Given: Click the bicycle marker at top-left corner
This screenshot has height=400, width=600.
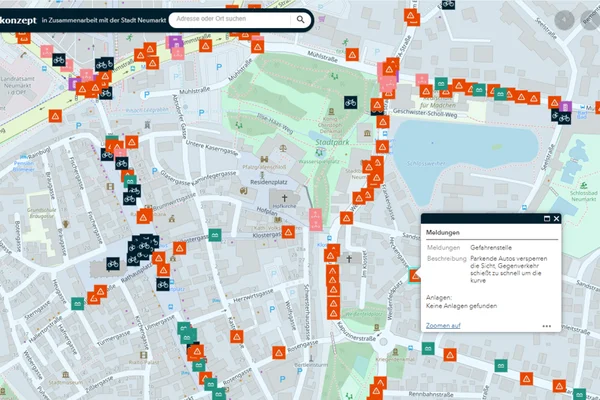Looking at the screenshot, I should tap(59, 60).
